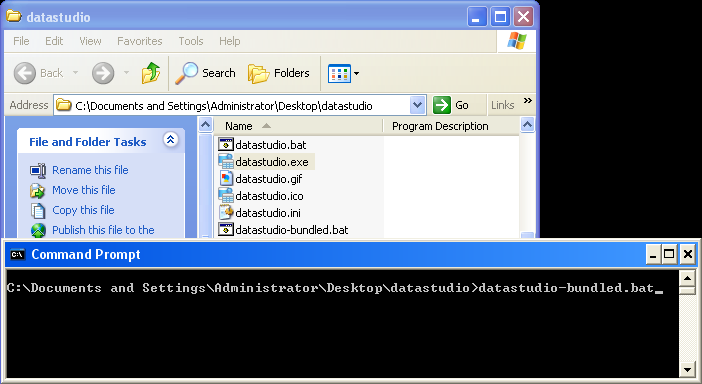702x384 pixels.
Task: Open the Address bar dropdown list
Action: point(417,105)
